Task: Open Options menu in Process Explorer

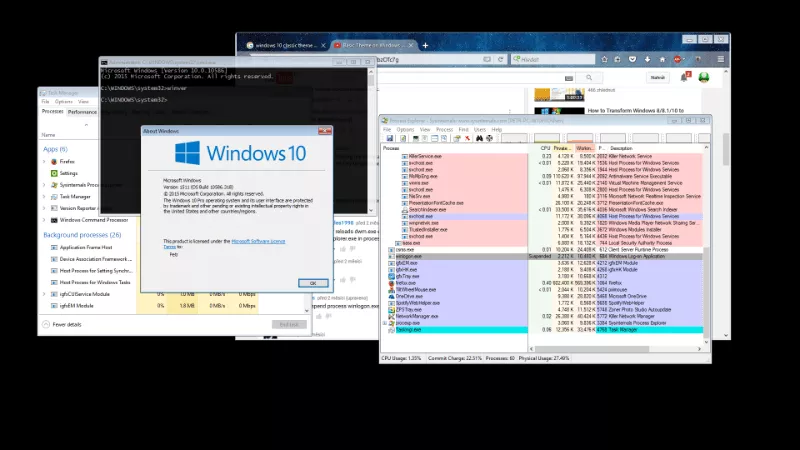Action: [x=405, y=130]
